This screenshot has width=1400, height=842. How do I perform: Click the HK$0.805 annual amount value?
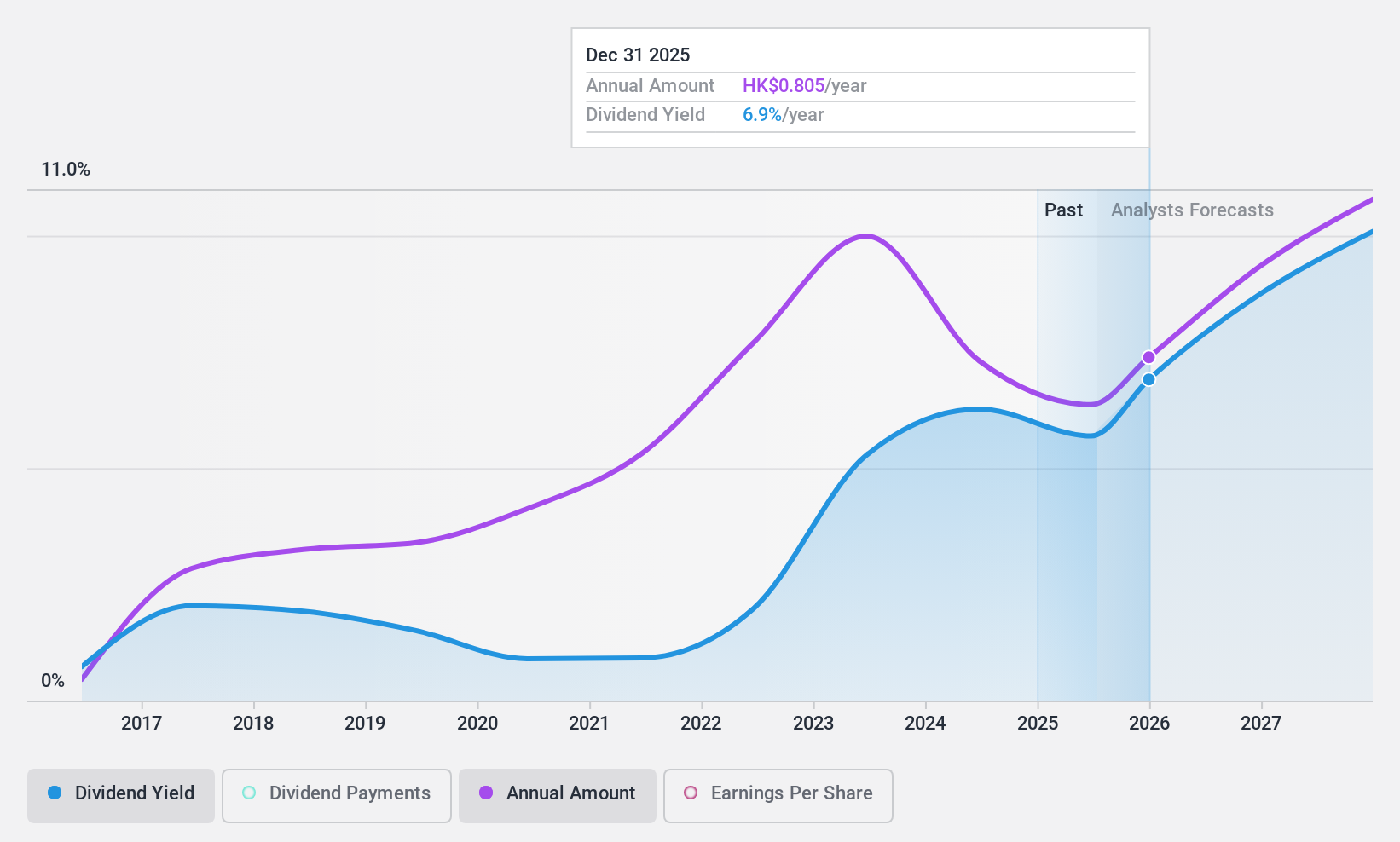(x=784, y=86)
